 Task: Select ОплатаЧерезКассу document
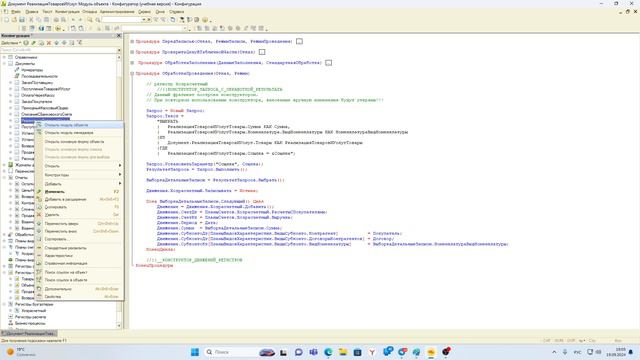pos(38,95)
